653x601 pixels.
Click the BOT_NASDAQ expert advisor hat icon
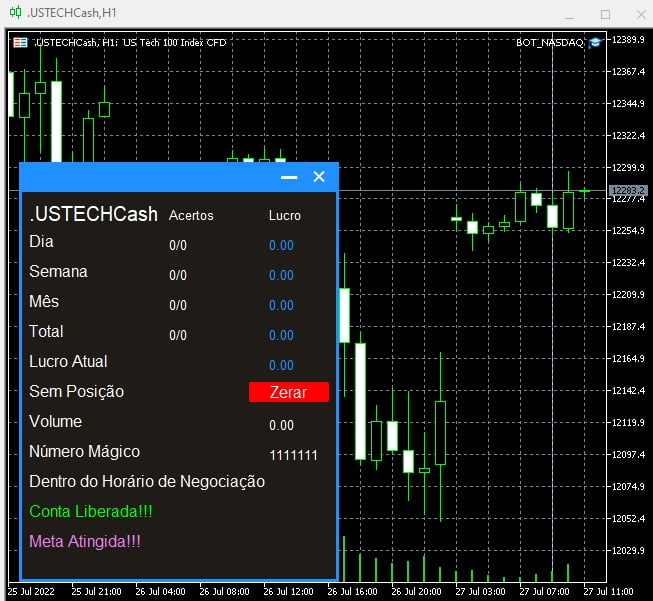[595, 42]
